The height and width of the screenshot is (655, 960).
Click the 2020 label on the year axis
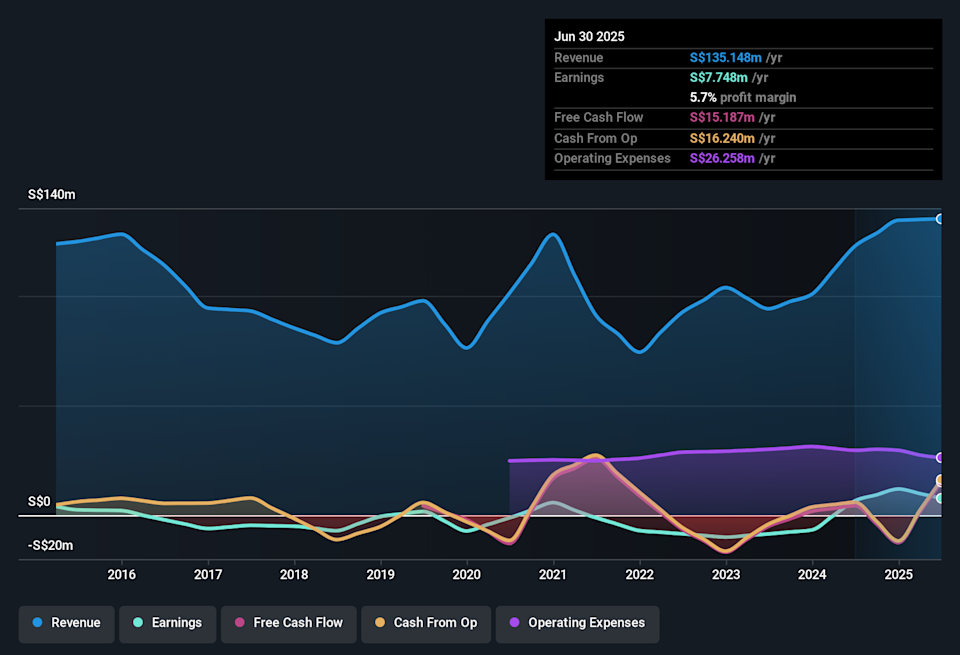click(x=466, y=575)
